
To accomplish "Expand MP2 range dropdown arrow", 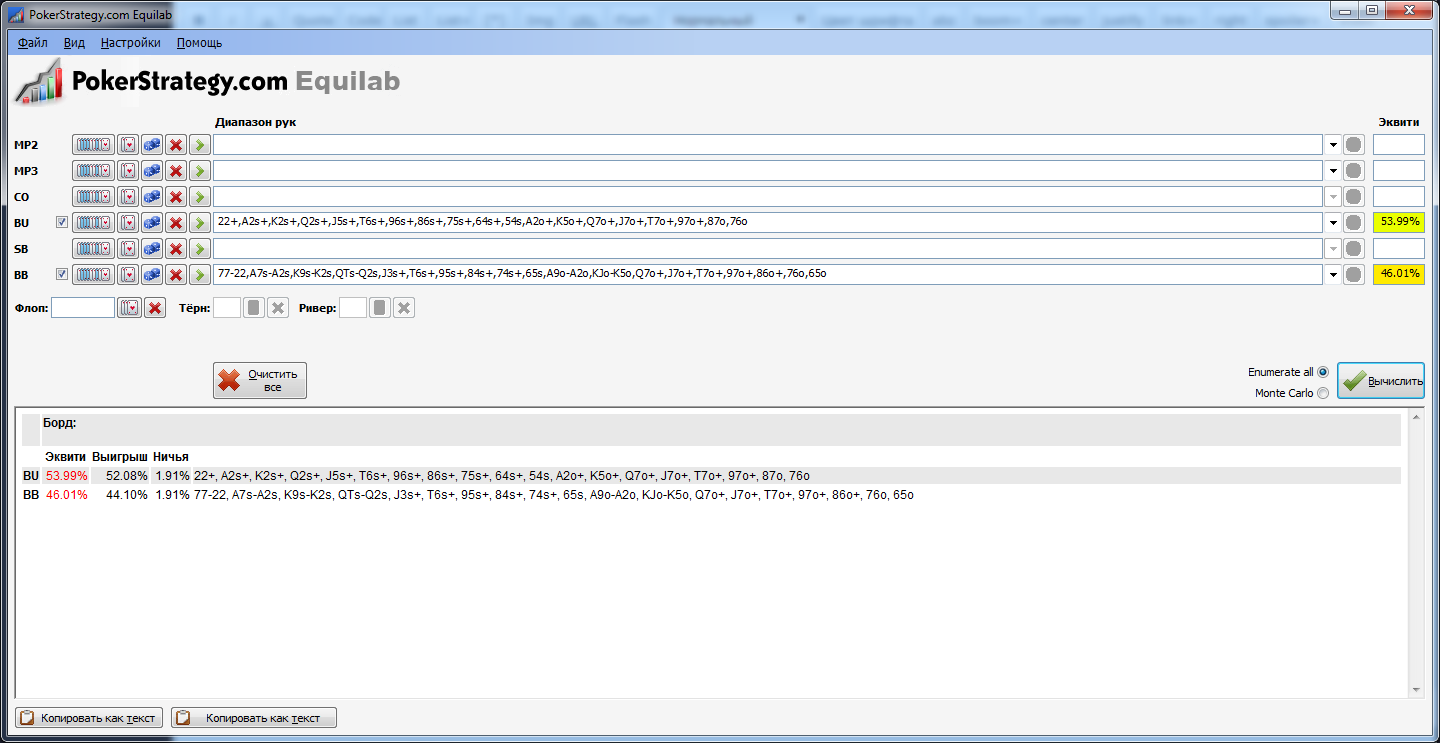I will click(x=1332, y=145).
